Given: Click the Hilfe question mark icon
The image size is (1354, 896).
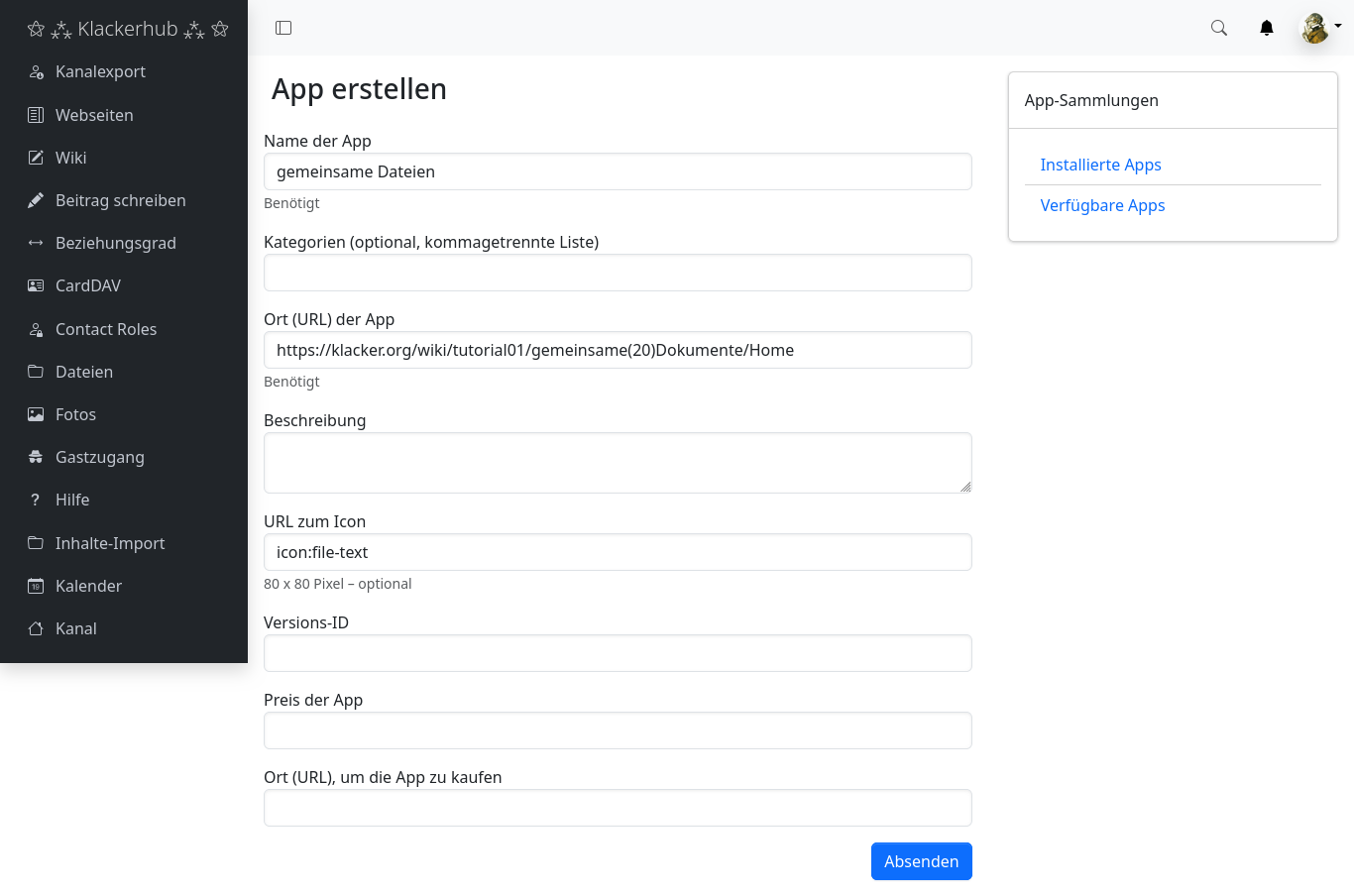Looking at the screenshot, I should 36,500.
